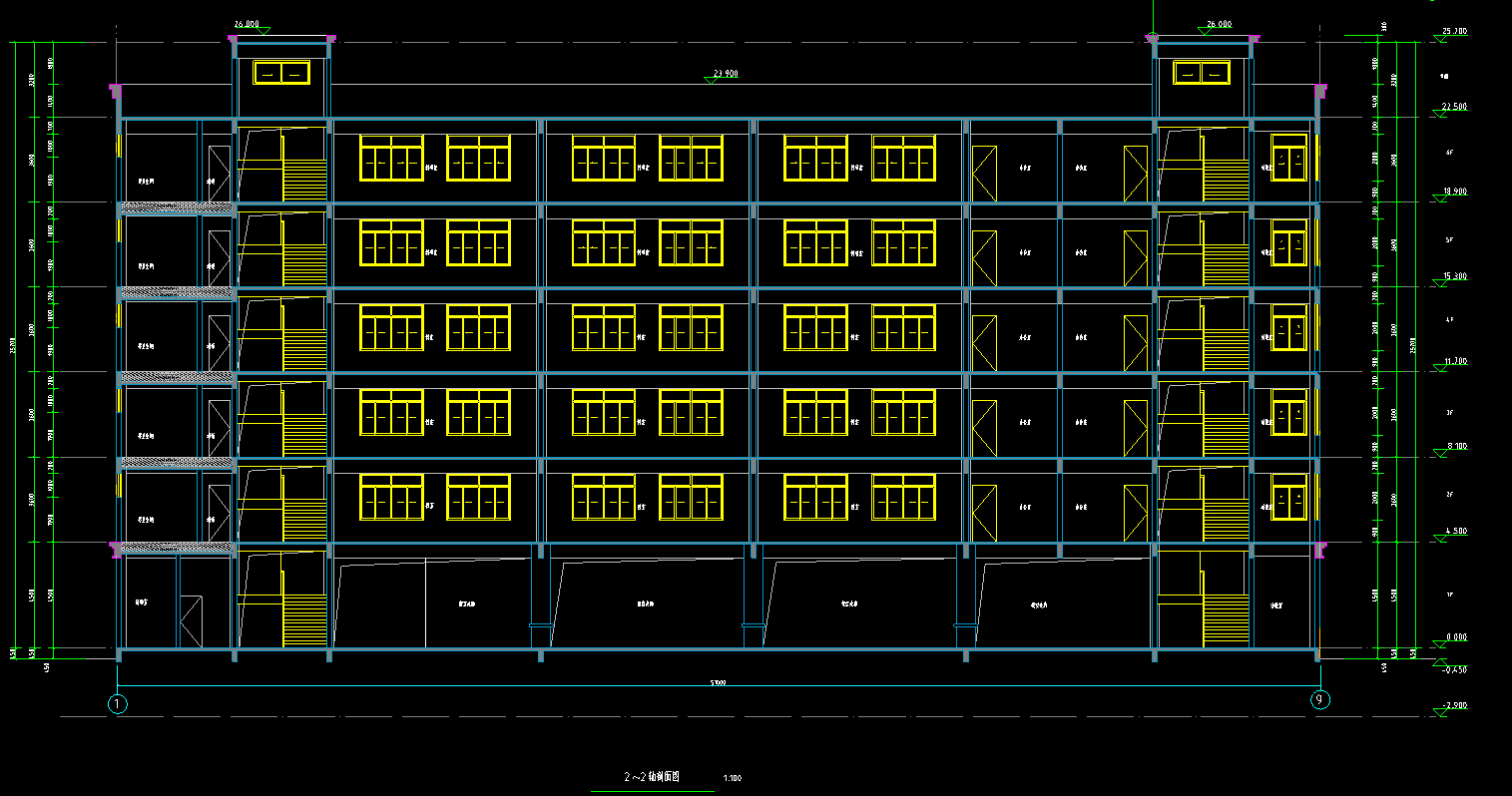Click the axis bubble numbered 1
The image size is (1512, 796).
tap(118, 704)
